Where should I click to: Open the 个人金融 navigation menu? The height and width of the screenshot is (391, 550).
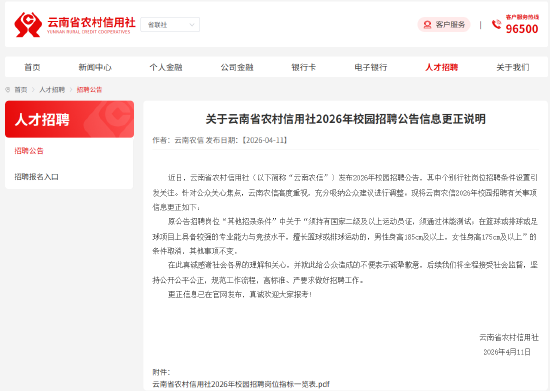[166, 67]
